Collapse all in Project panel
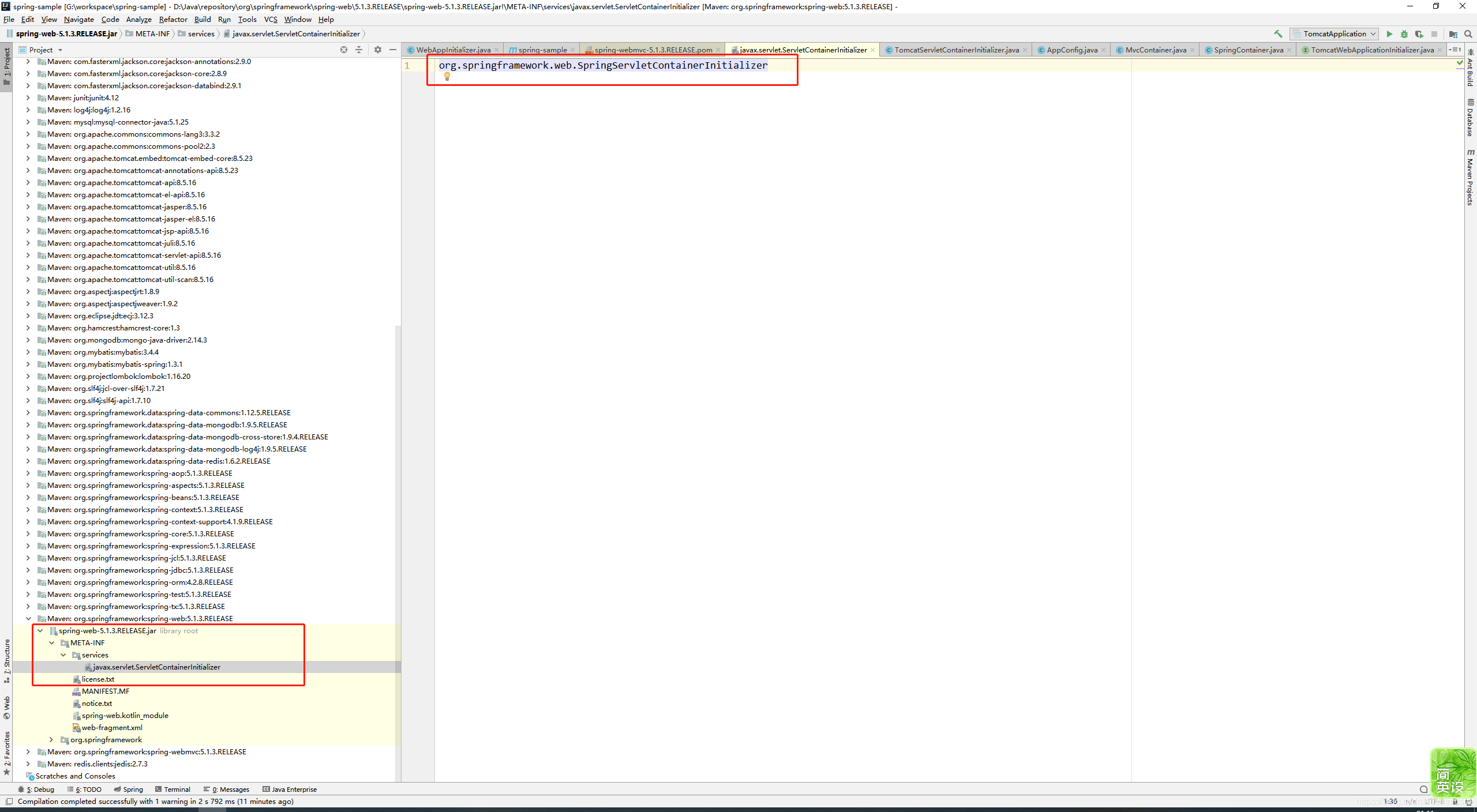The width and height of the screenshot is (1477, 812). click(359, 50)
